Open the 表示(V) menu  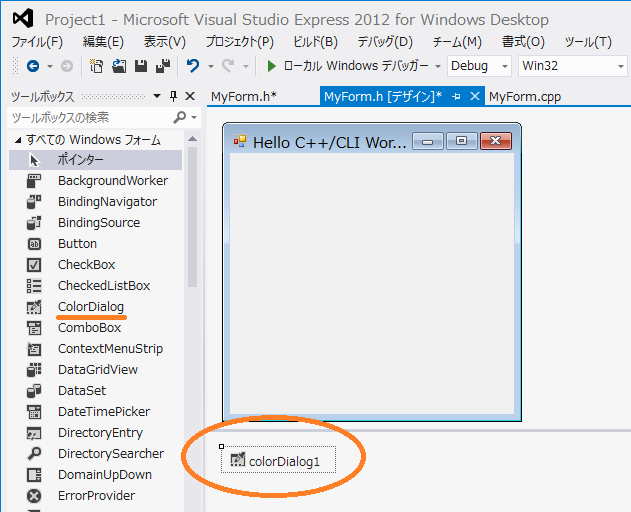[165, 42]
